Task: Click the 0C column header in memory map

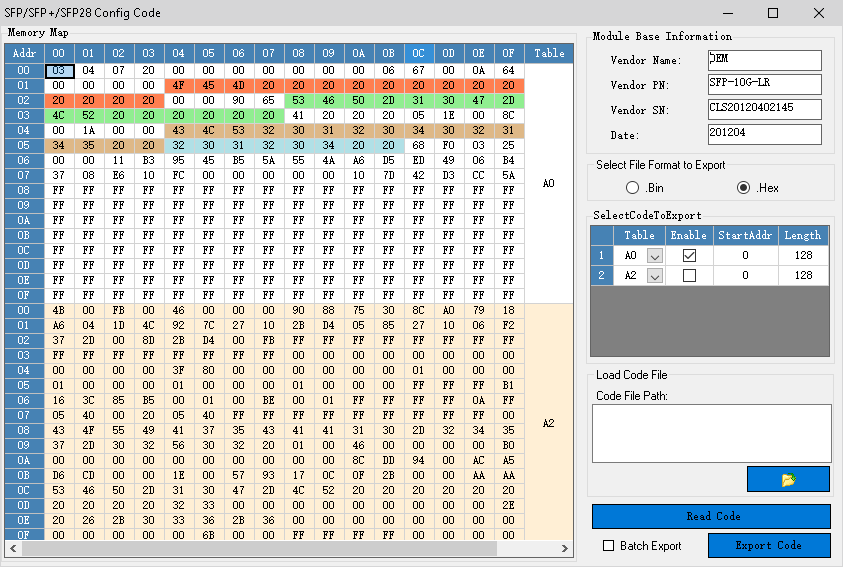Action: 418,53
